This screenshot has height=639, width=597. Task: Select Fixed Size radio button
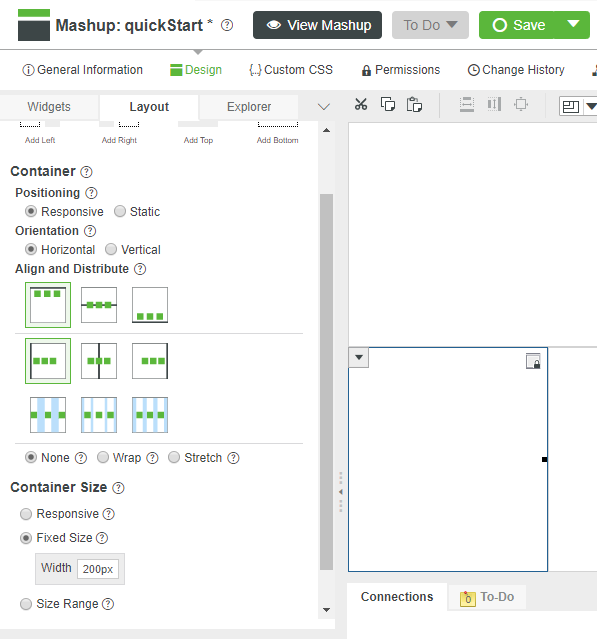pyautogui.click(x=26, y=538)
